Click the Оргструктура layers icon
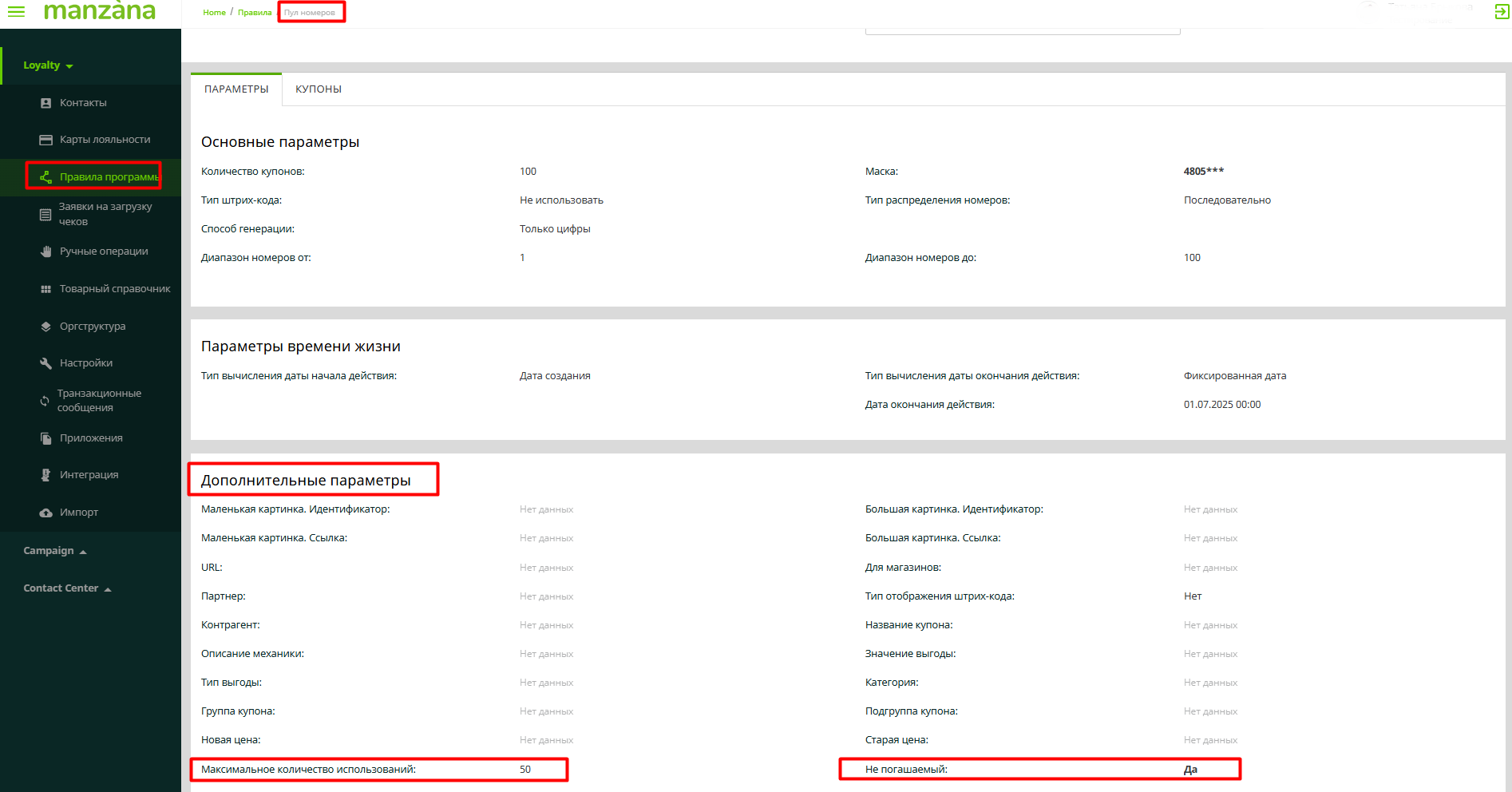Image resolution: width=1512 pixels, height=792 pixels. [46, 327]
